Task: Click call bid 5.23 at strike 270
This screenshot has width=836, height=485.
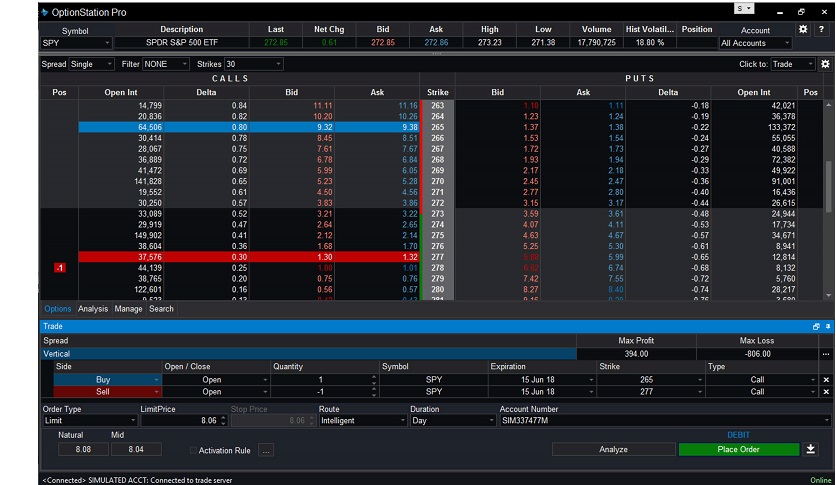Action: tap(324, 181)
